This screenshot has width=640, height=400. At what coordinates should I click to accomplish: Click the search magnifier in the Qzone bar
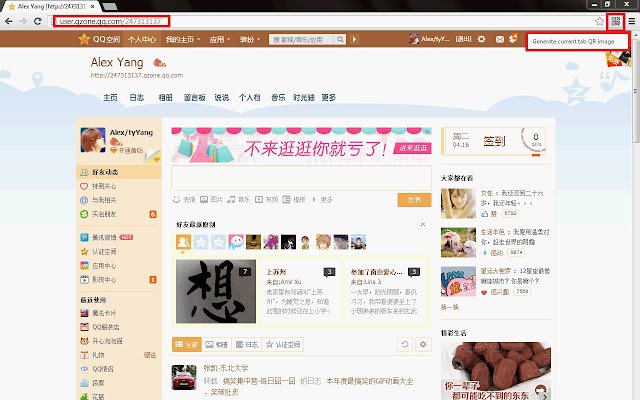(x=340, y=39)
